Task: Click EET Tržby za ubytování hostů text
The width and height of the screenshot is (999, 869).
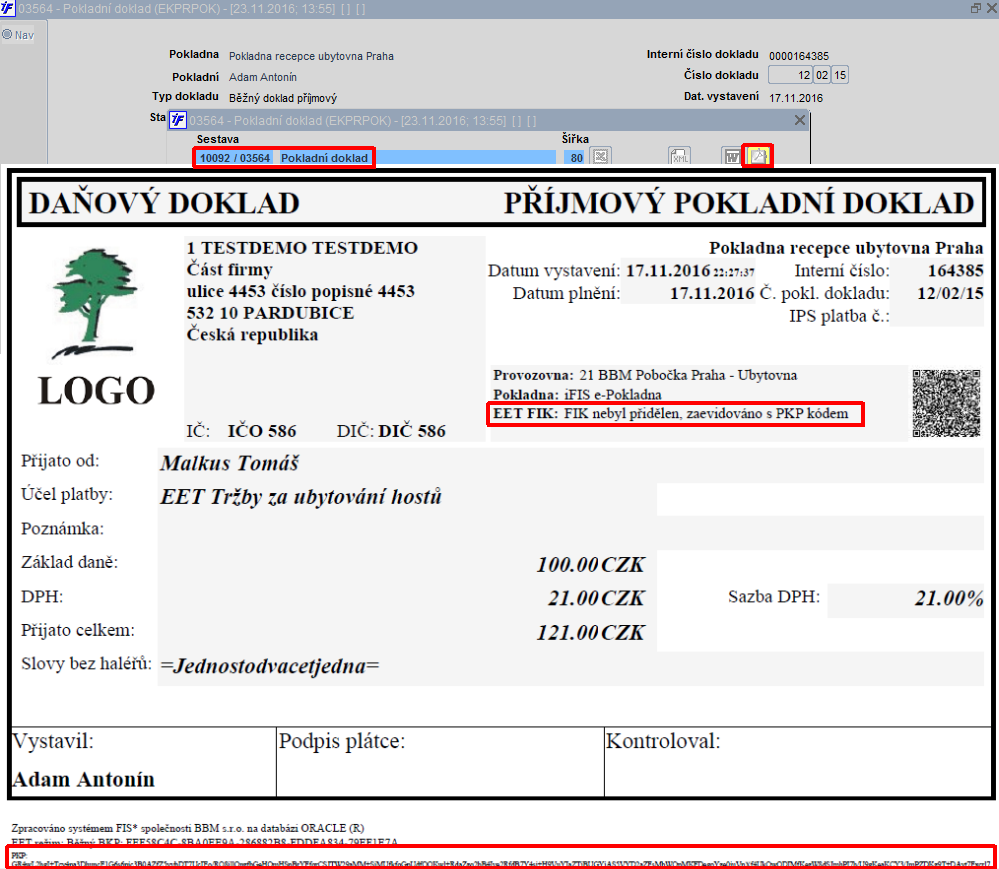Action: click(x=301, y=497)
